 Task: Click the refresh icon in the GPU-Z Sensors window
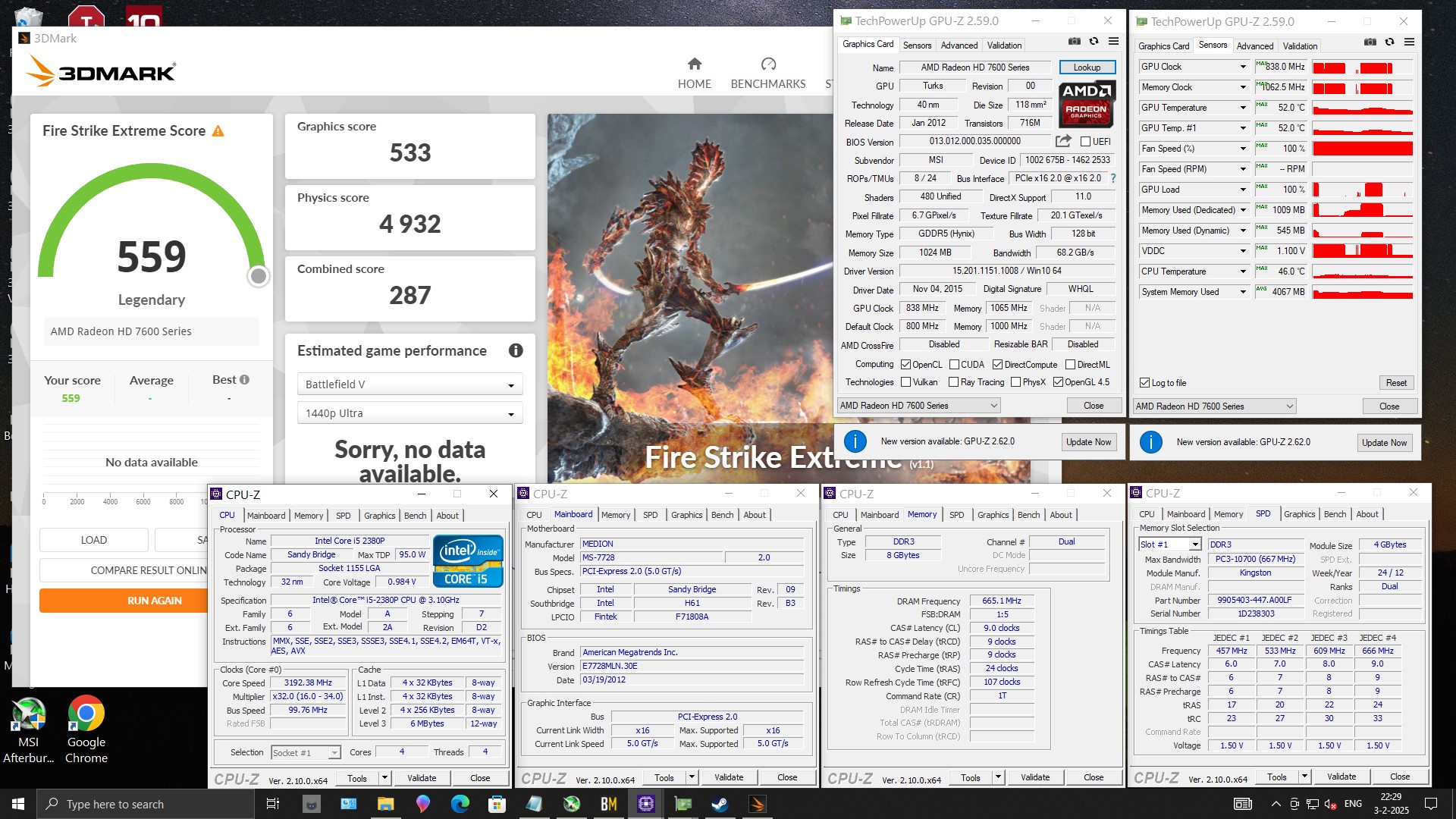click(x=1389, y=42)
